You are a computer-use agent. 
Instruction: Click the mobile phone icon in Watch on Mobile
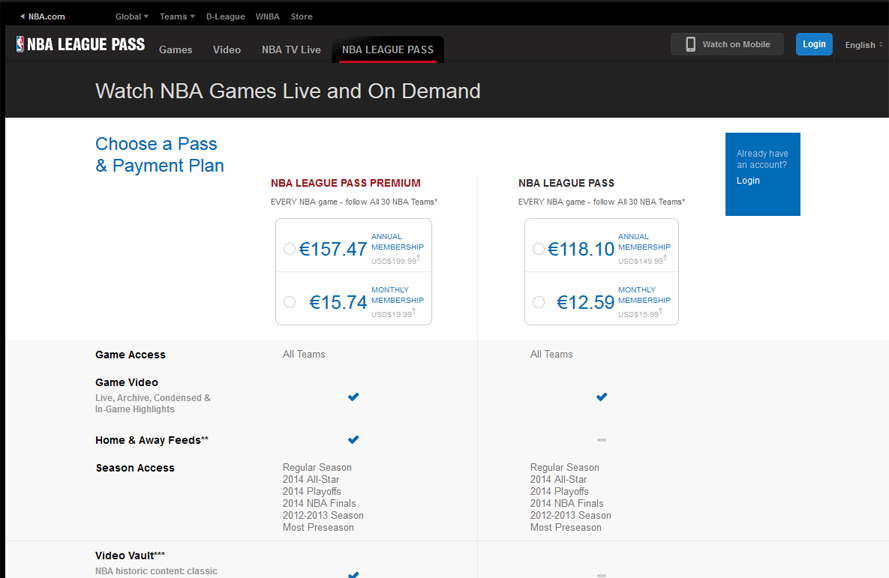point(690,44)
